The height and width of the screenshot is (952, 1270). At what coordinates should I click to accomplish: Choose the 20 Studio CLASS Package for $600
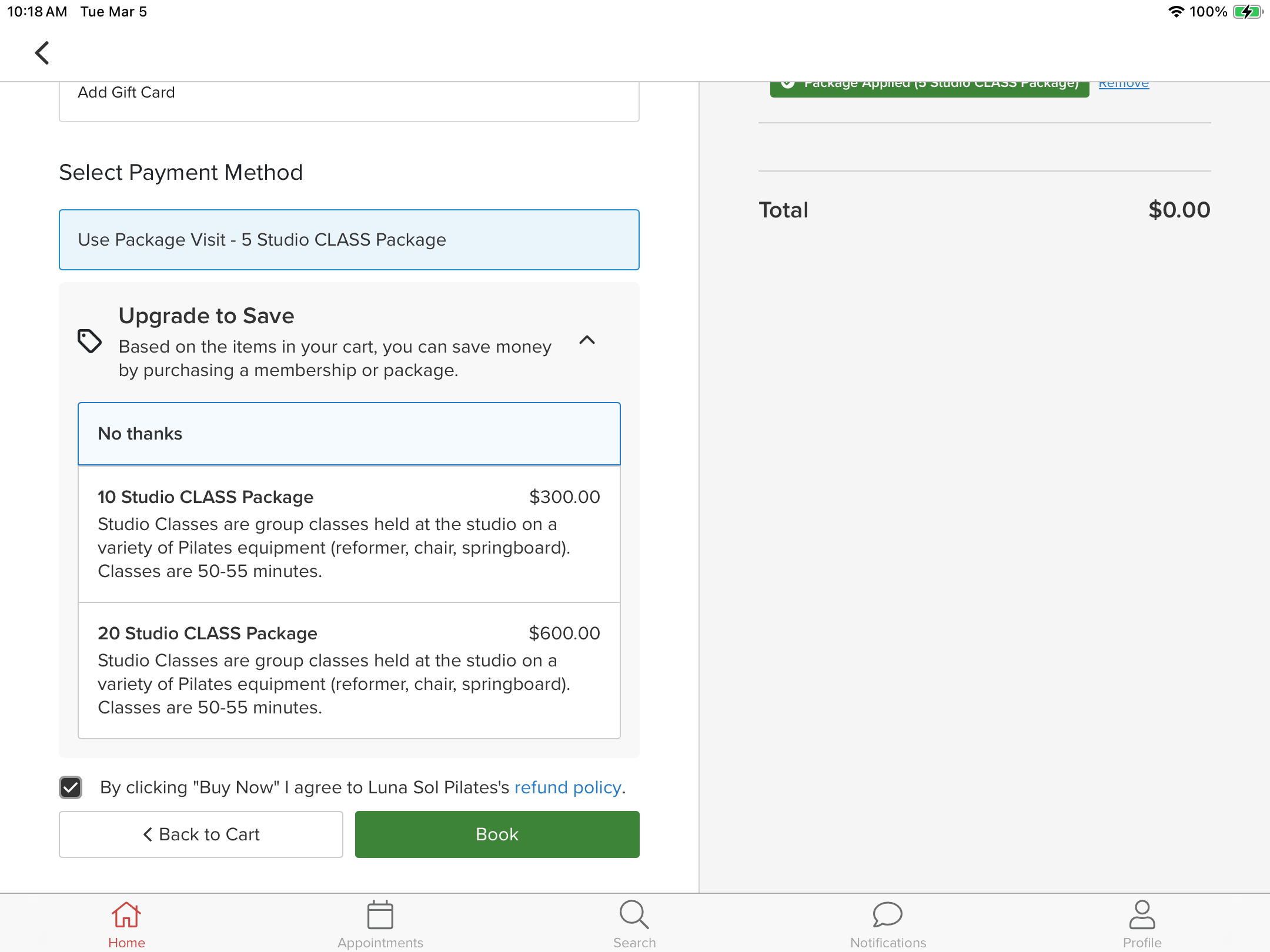click(x=349, y=670)
